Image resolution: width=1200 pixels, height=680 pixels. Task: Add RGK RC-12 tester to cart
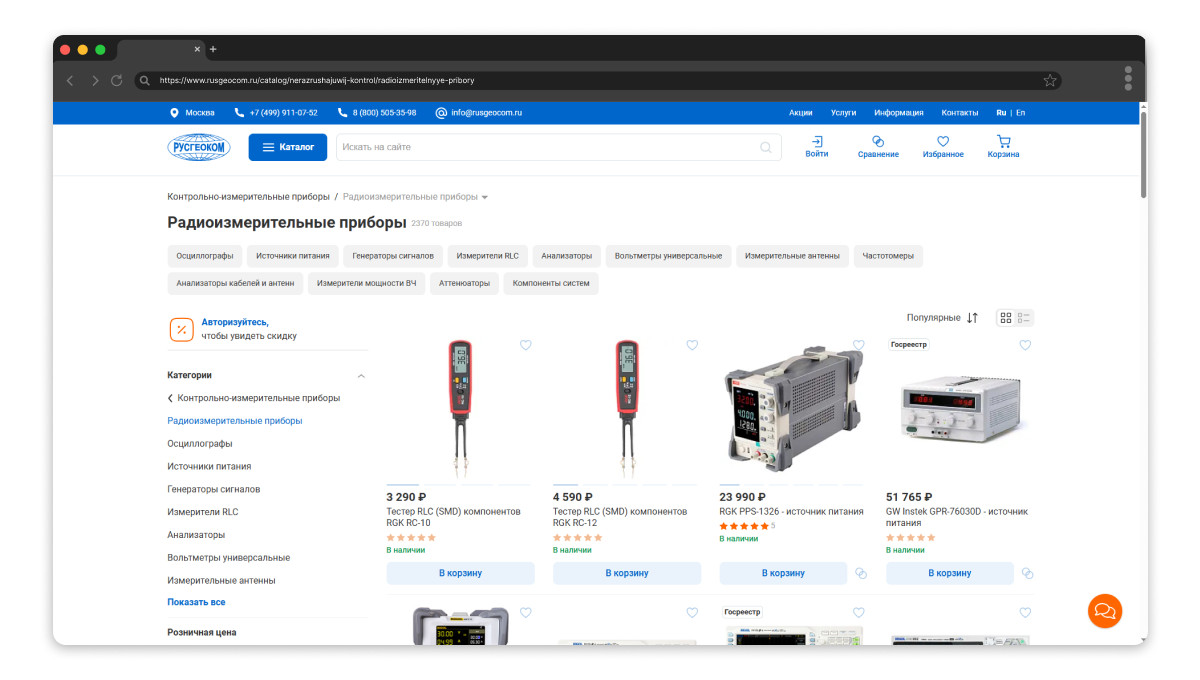pos(627,573)
